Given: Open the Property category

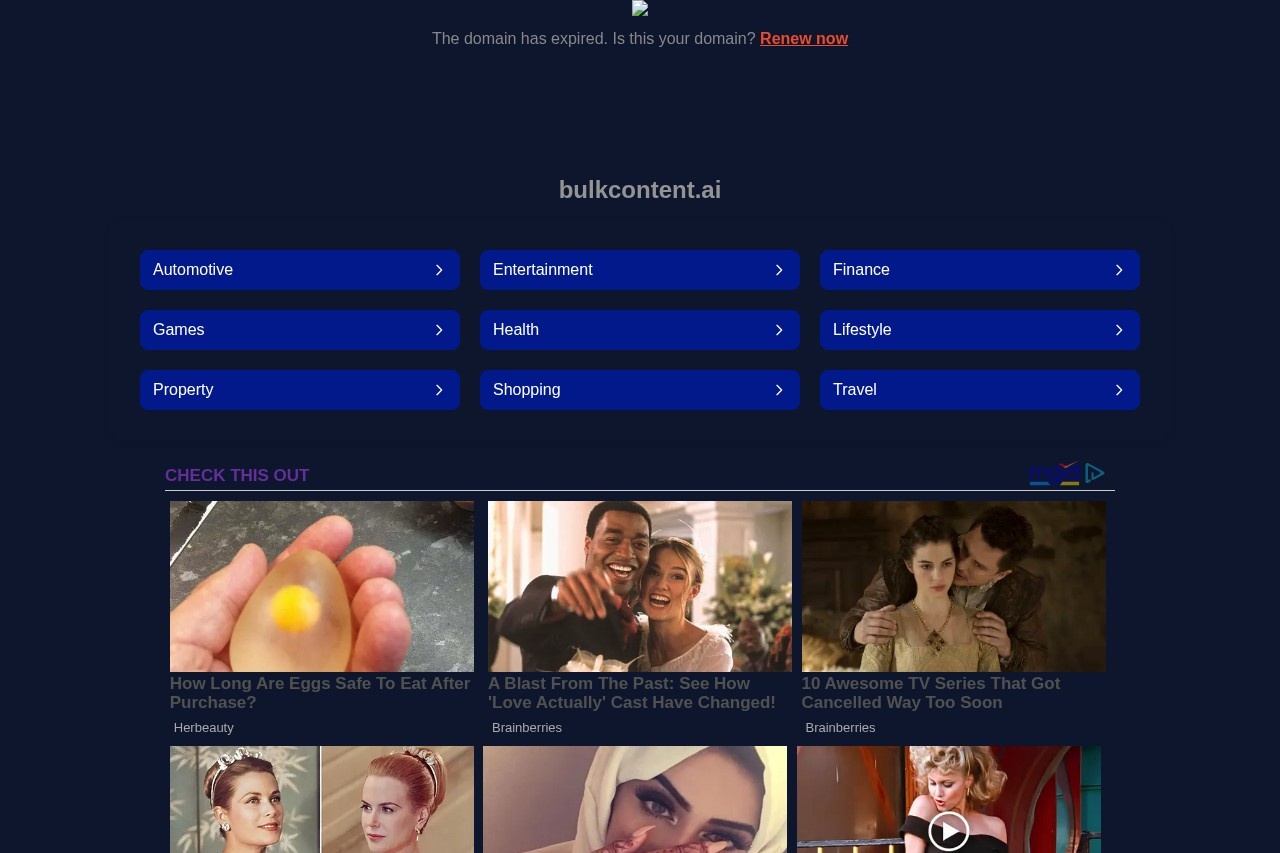Looking at the screenshot, I should click(x=300, y=390).
